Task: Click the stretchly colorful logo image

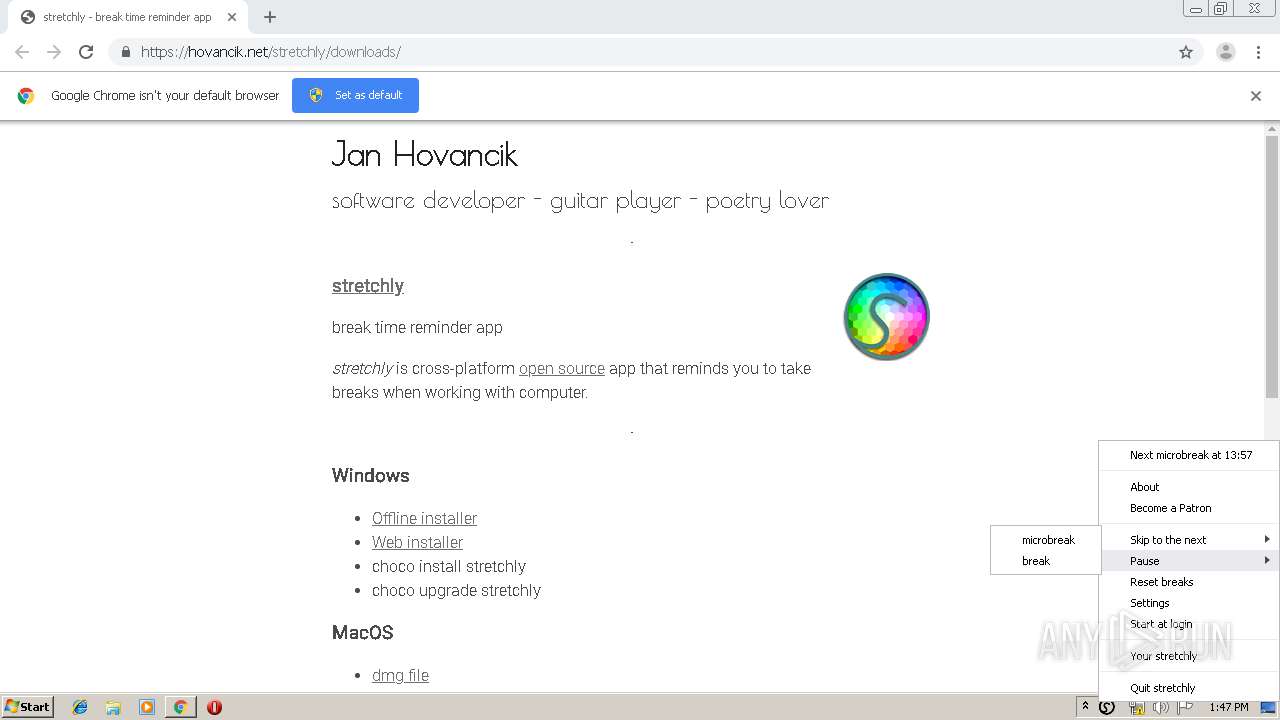Action: [x=887, y=317]
